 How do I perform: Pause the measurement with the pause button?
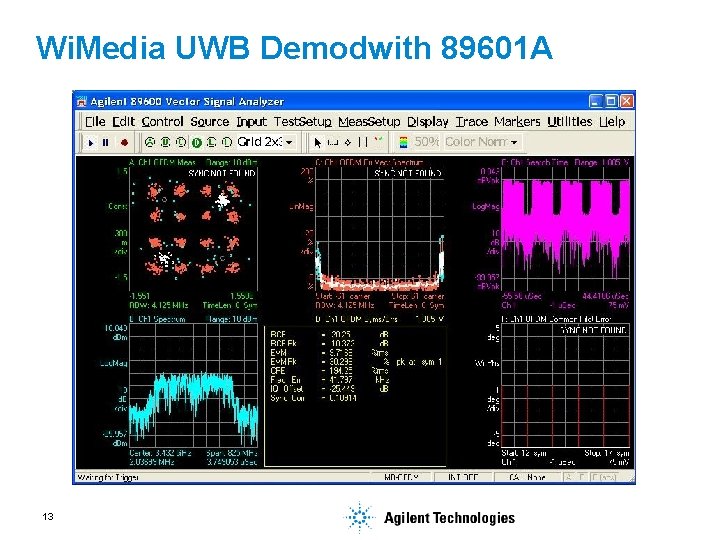pyautogui.click(x=106, y=143)
